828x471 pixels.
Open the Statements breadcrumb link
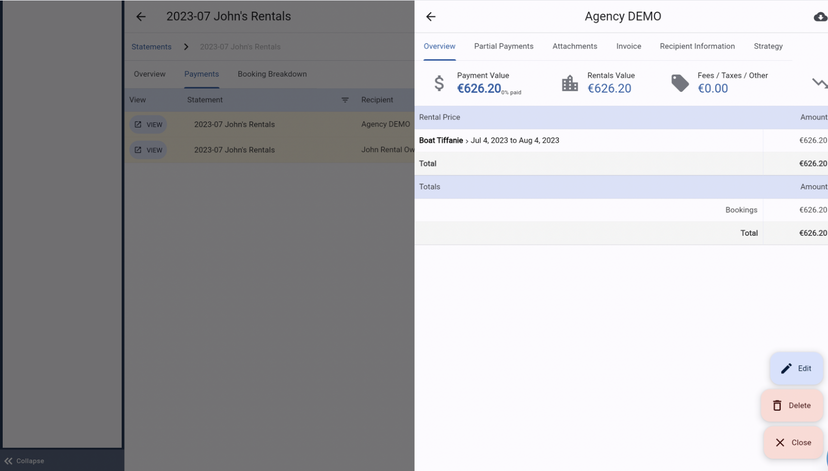tap(151, 47)
